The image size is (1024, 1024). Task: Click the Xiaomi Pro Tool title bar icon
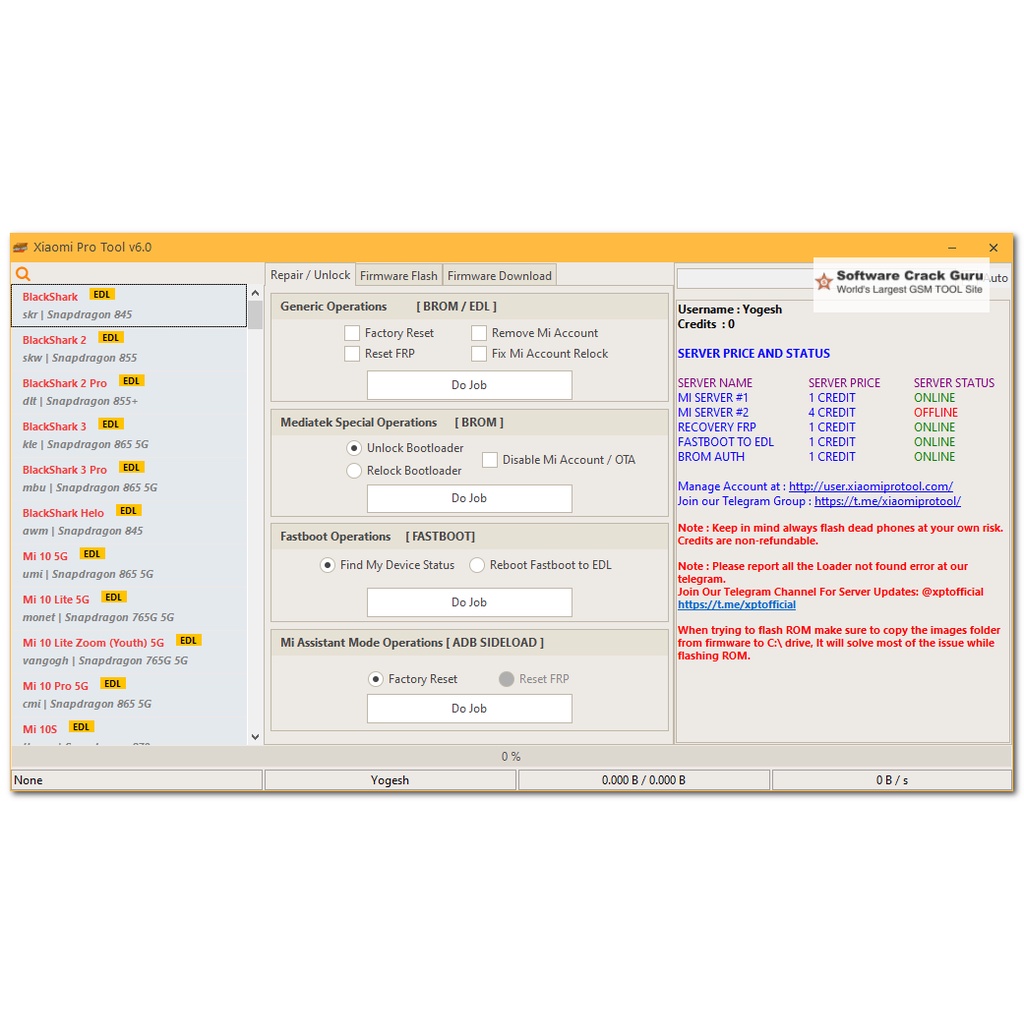point(21,248)
